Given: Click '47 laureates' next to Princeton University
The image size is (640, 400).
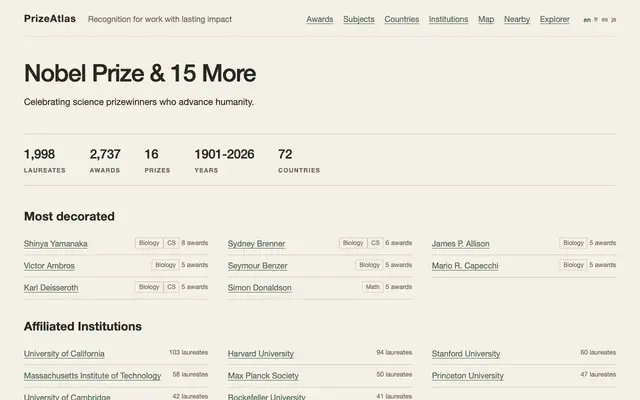Looking at the screenshot, I should 598,374.
